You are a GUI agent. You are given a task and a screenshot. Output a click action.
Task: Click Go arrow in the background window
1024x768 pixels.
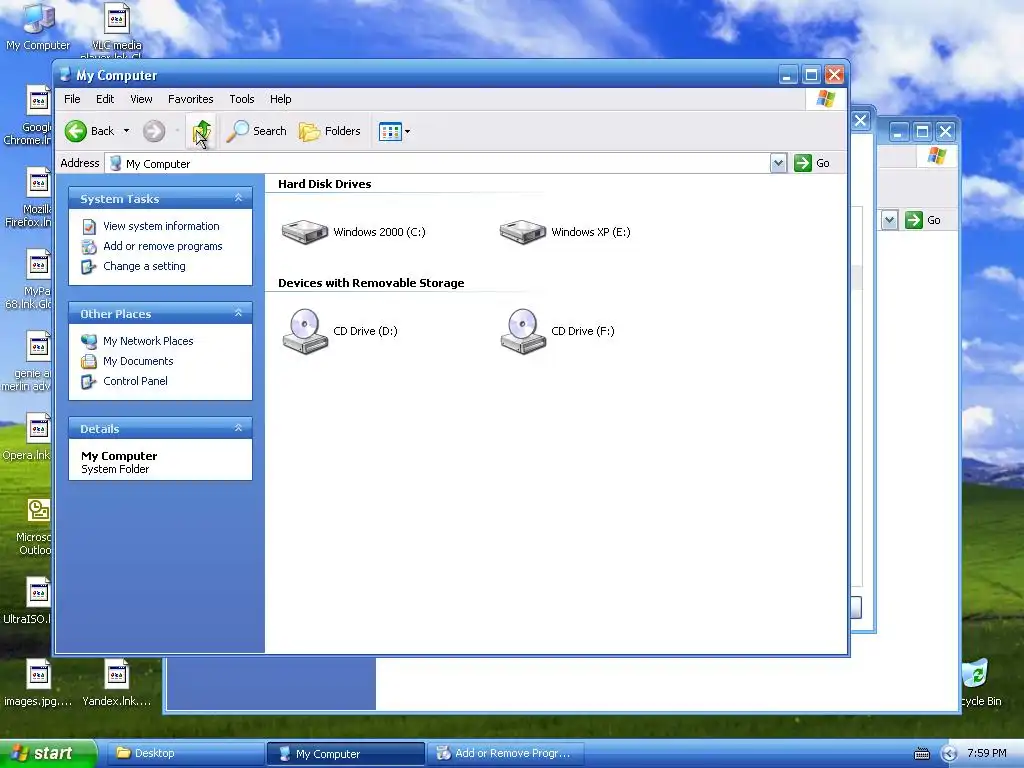tap(914, 220)
